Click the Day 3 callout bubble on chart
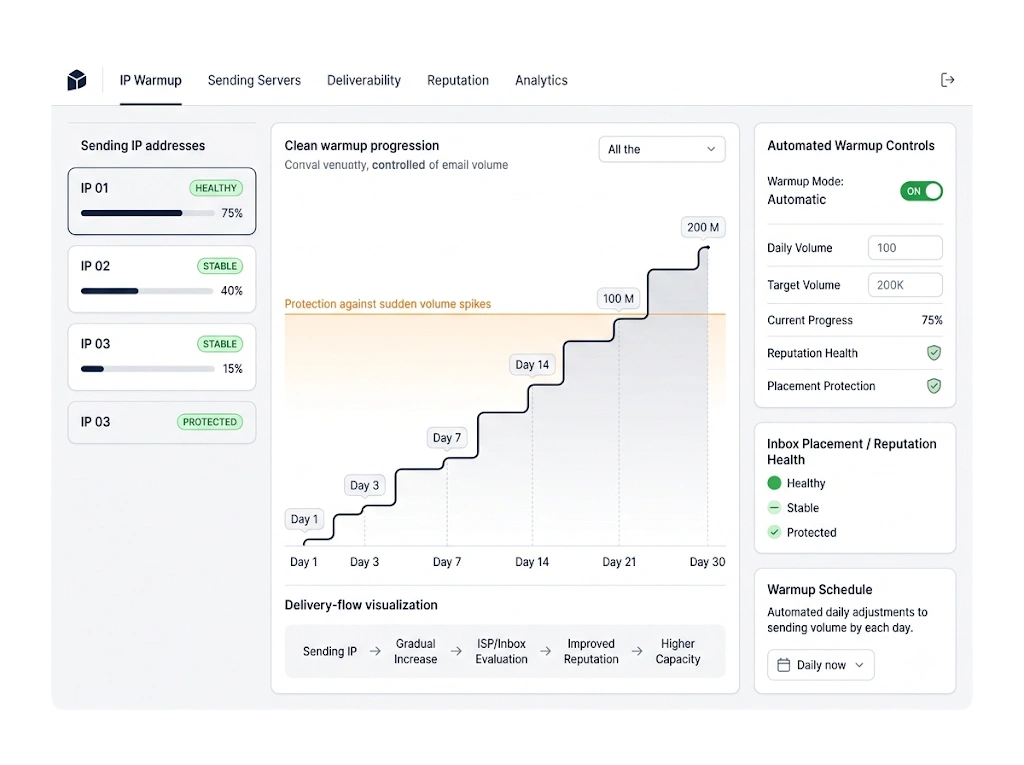The height and width of the screenshot is (765, 1024). coord(364,485)
